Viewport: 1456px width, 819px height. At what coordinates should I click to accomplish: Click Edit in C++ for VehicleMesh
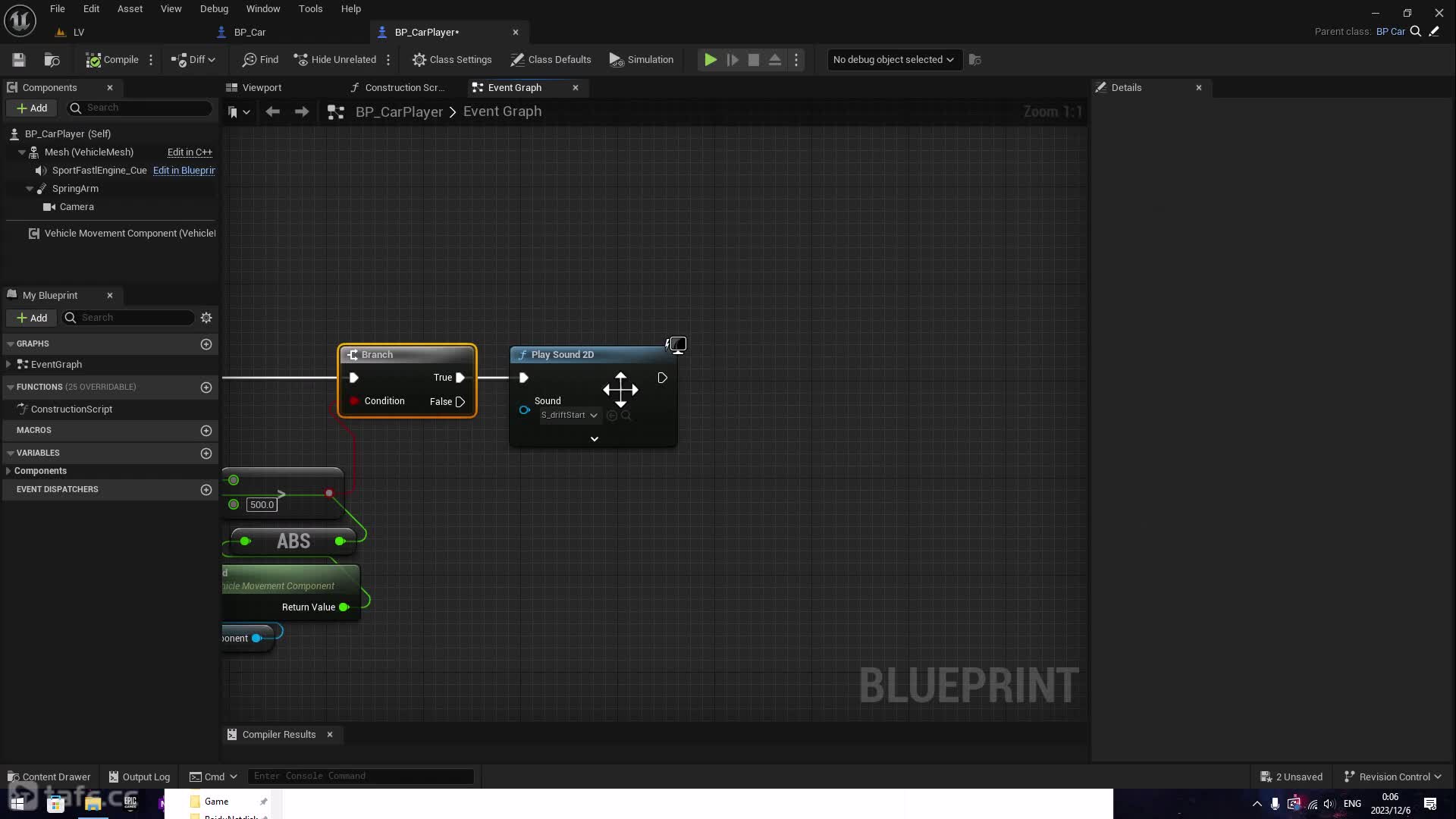point(190,151)
